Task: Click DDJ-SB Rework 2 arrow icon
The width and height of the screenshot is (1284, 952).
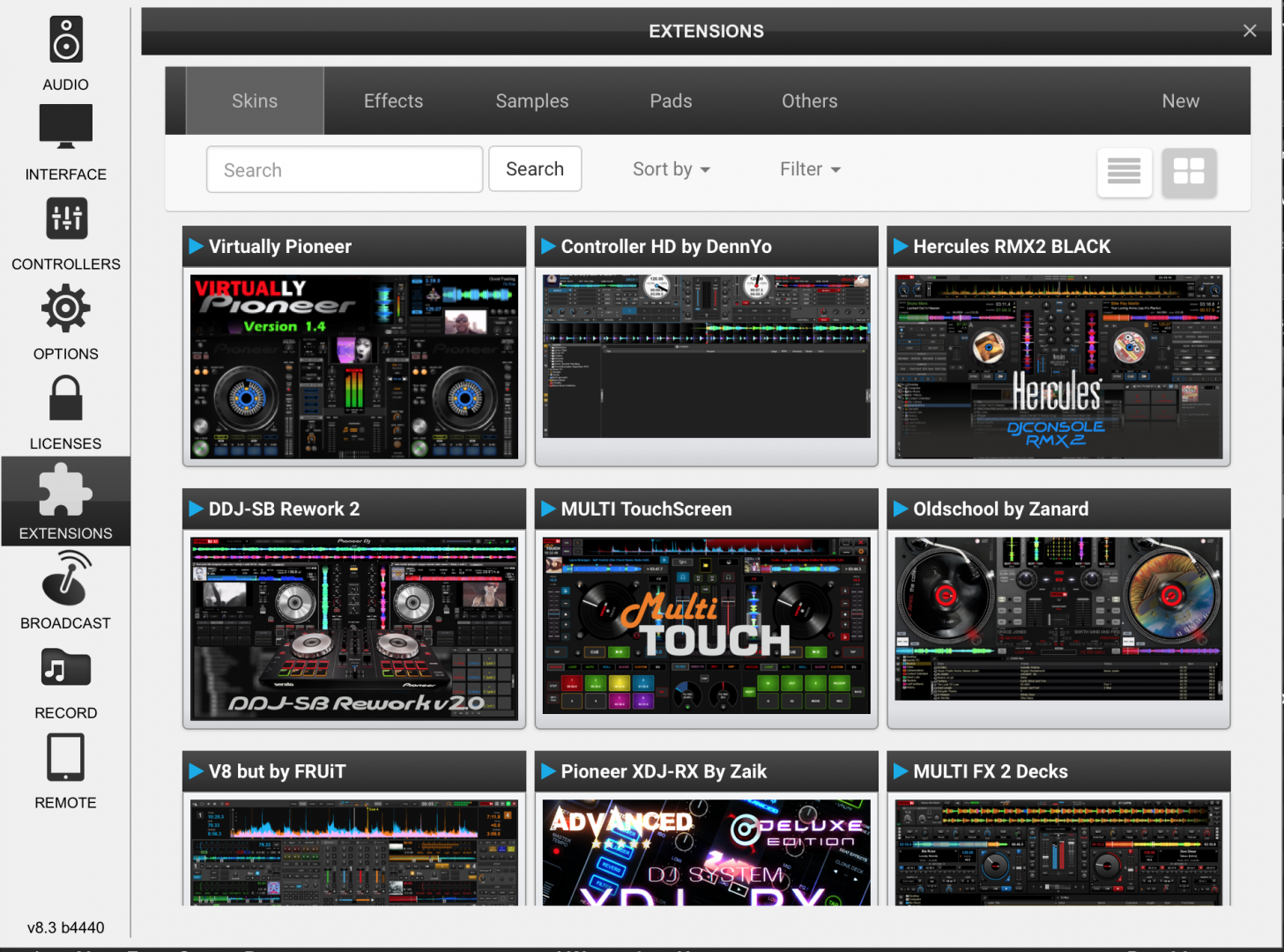Action: point(197,509)
